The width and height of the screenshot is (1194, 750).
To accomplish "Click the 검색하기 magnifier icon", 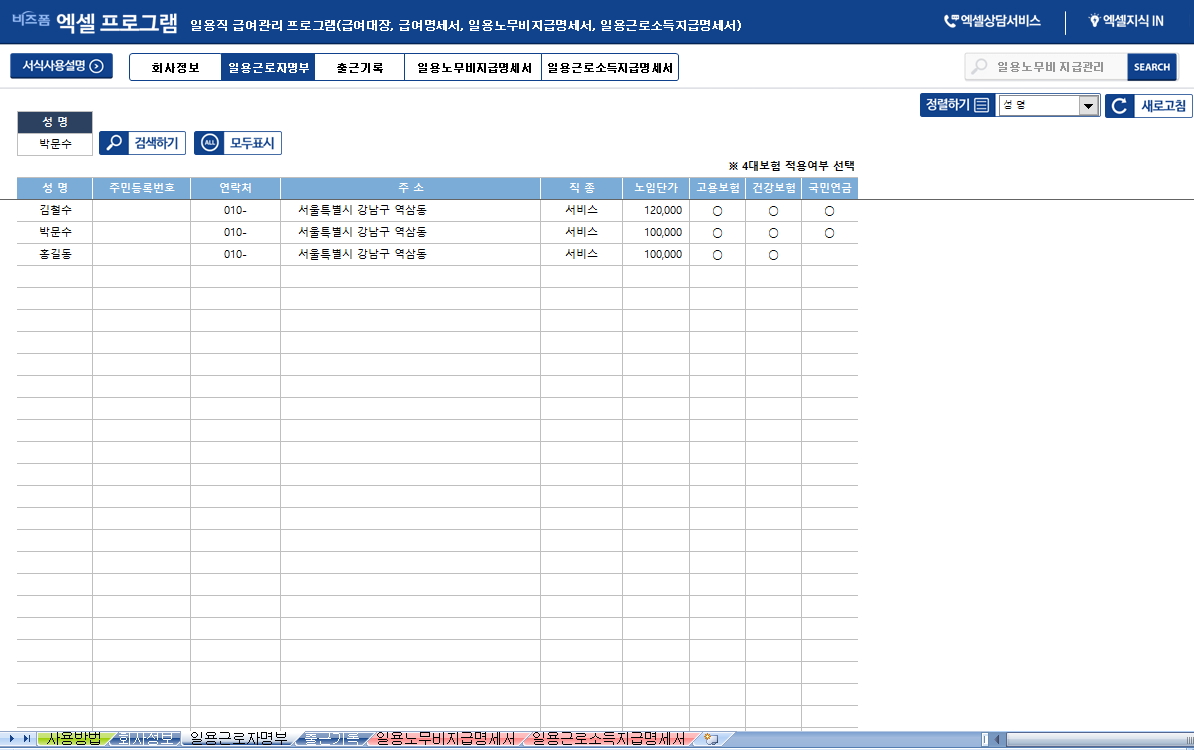I will pos(115,143).
